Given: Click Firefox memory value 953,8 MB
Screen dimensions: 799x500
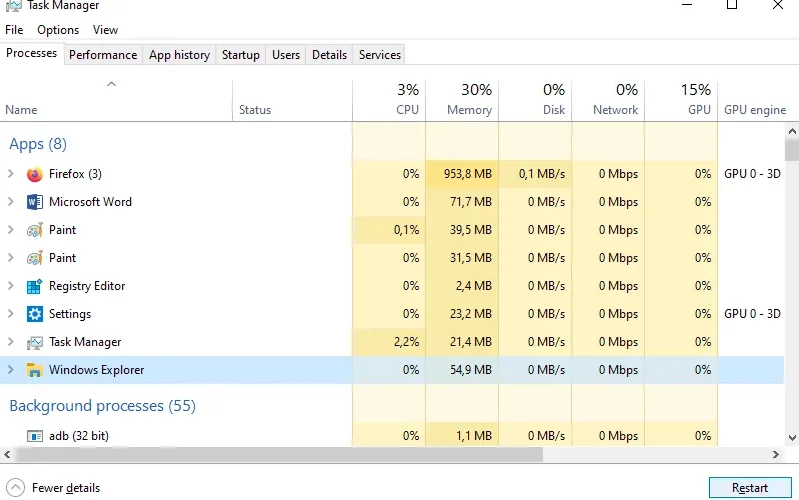Looking at the screenshot, I should click(x=467, y=174).
